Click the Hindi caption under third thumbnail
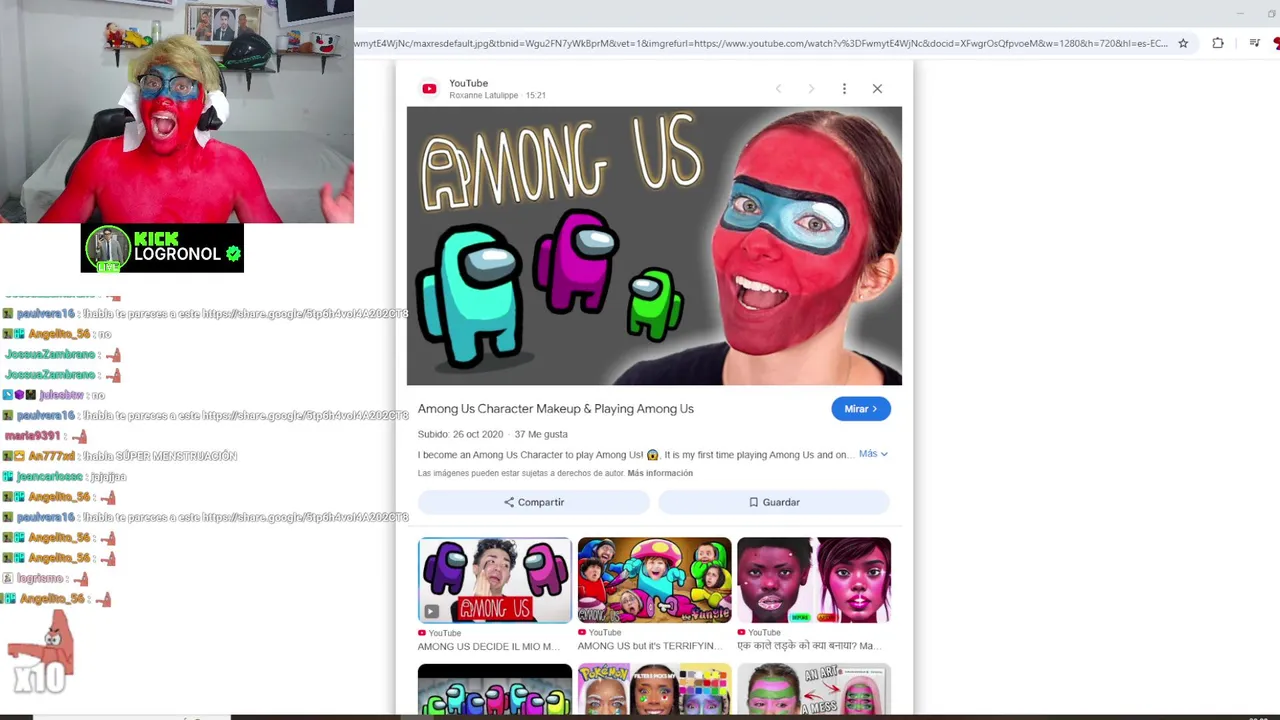This screenshot has height=720, width=1280. [x=809, y=646]
